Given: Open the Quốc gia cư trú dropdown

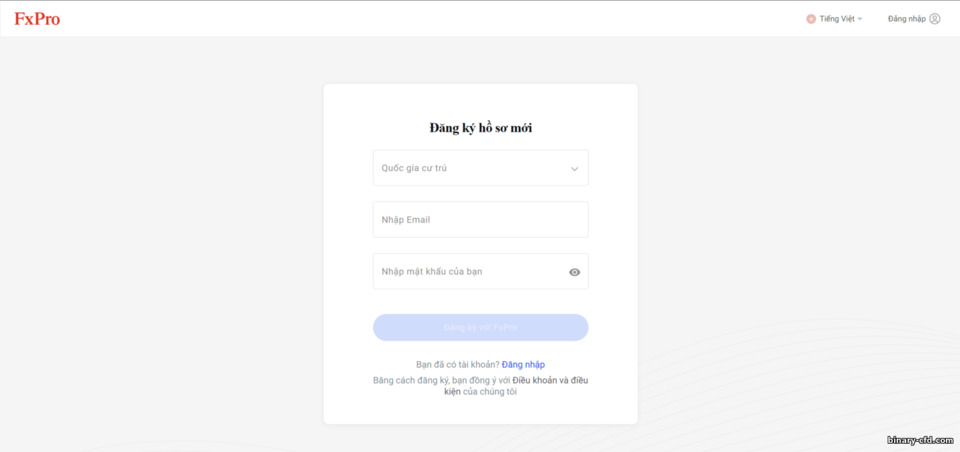Looking at the screenshot, I should [x=481, y=168].
